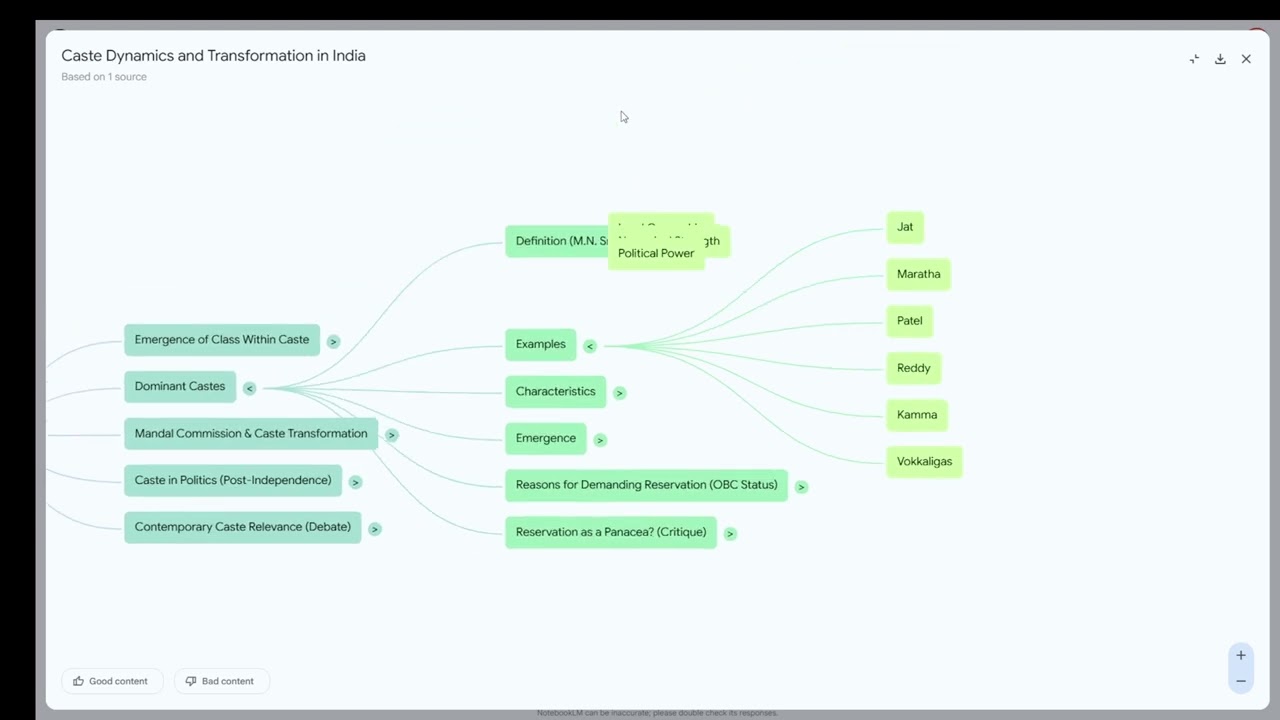Select the Examples node

coord(541,344)
